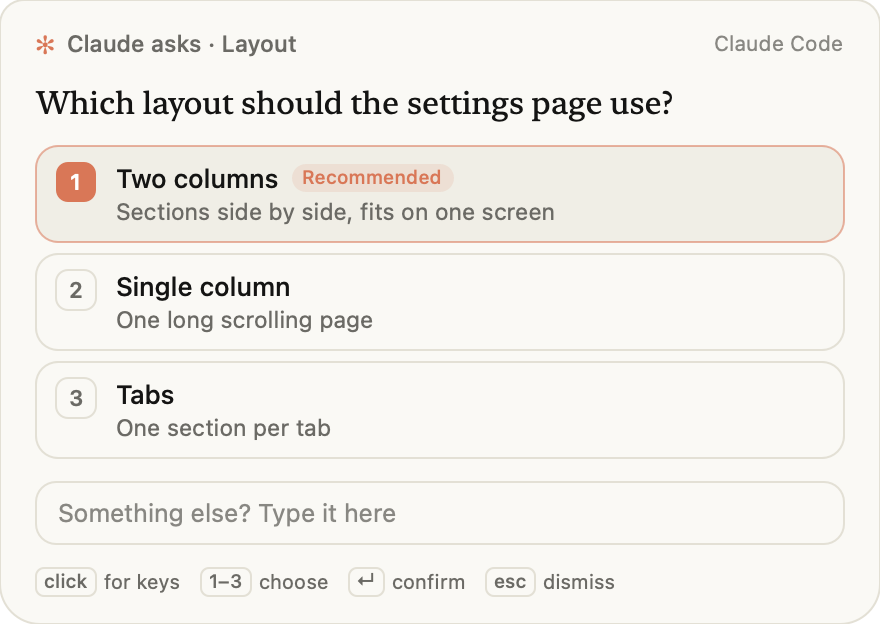Click the number 1 badge
The width and height of the screenshot is (880, 624).
click(x=76, y=182)
